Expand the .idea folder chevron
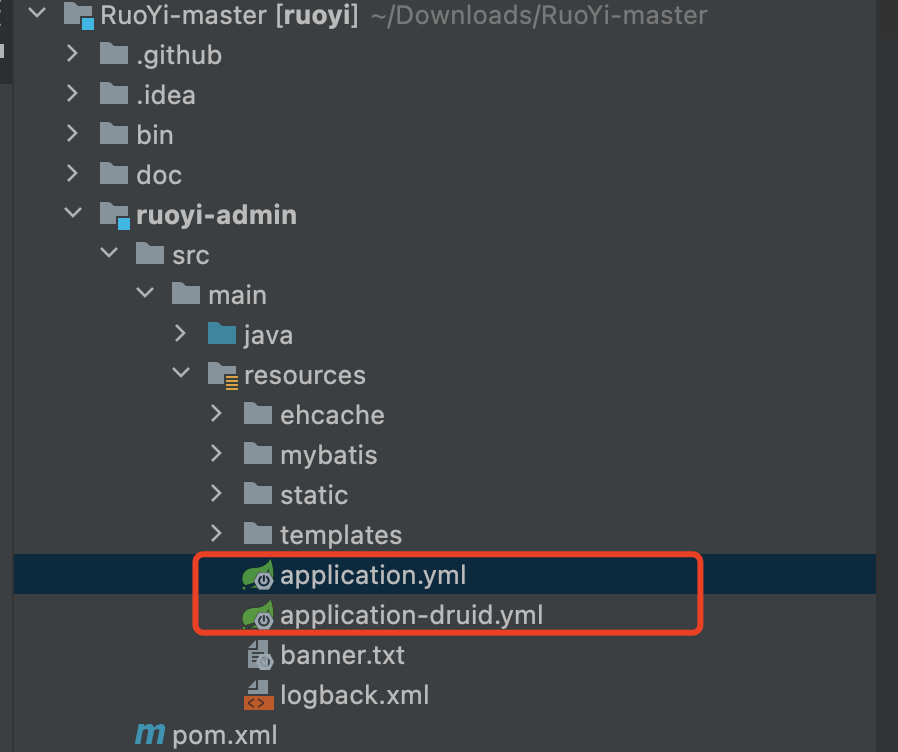The height and width of the screenshot is (752, 898). [72, 93]
